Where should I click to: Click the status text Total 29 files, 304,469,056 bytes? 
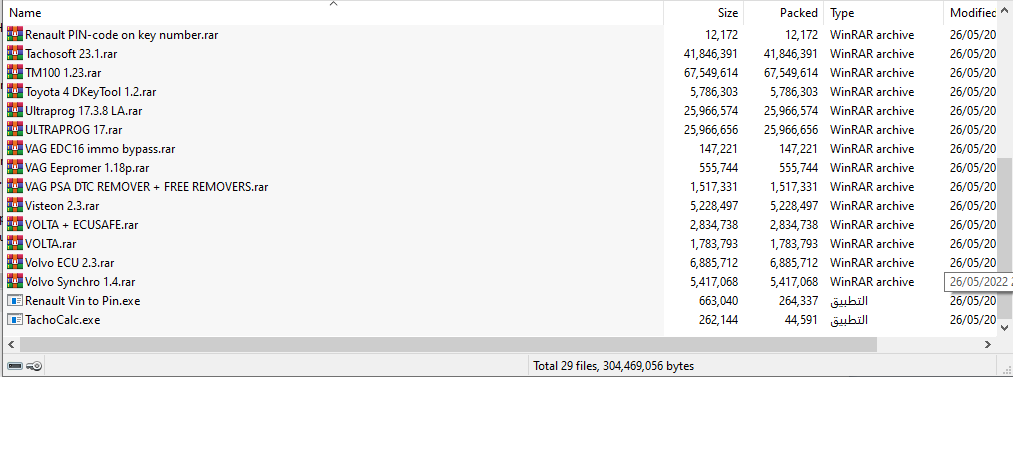613,366
